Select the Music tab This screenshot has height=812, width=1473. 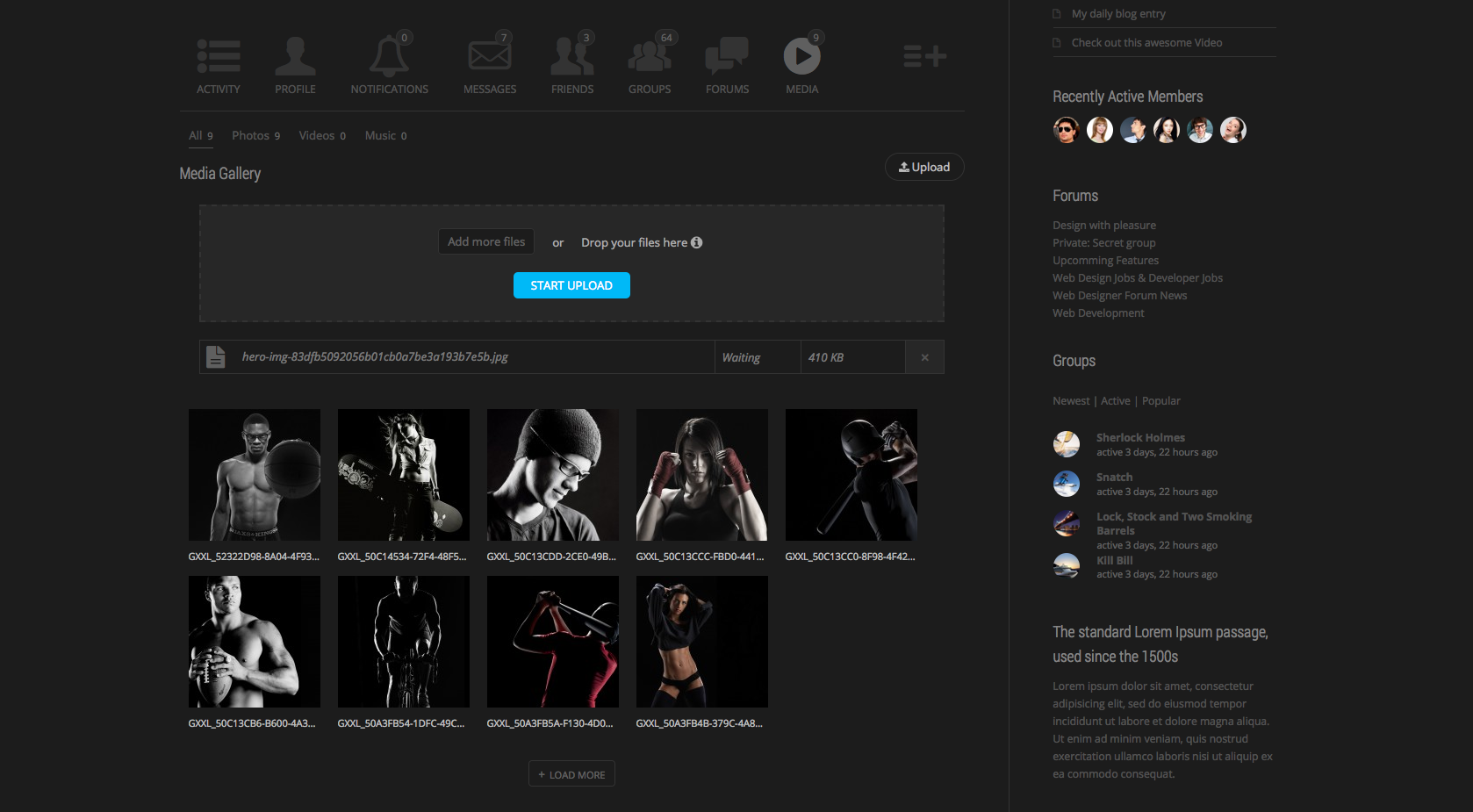(x=385, y=135)
